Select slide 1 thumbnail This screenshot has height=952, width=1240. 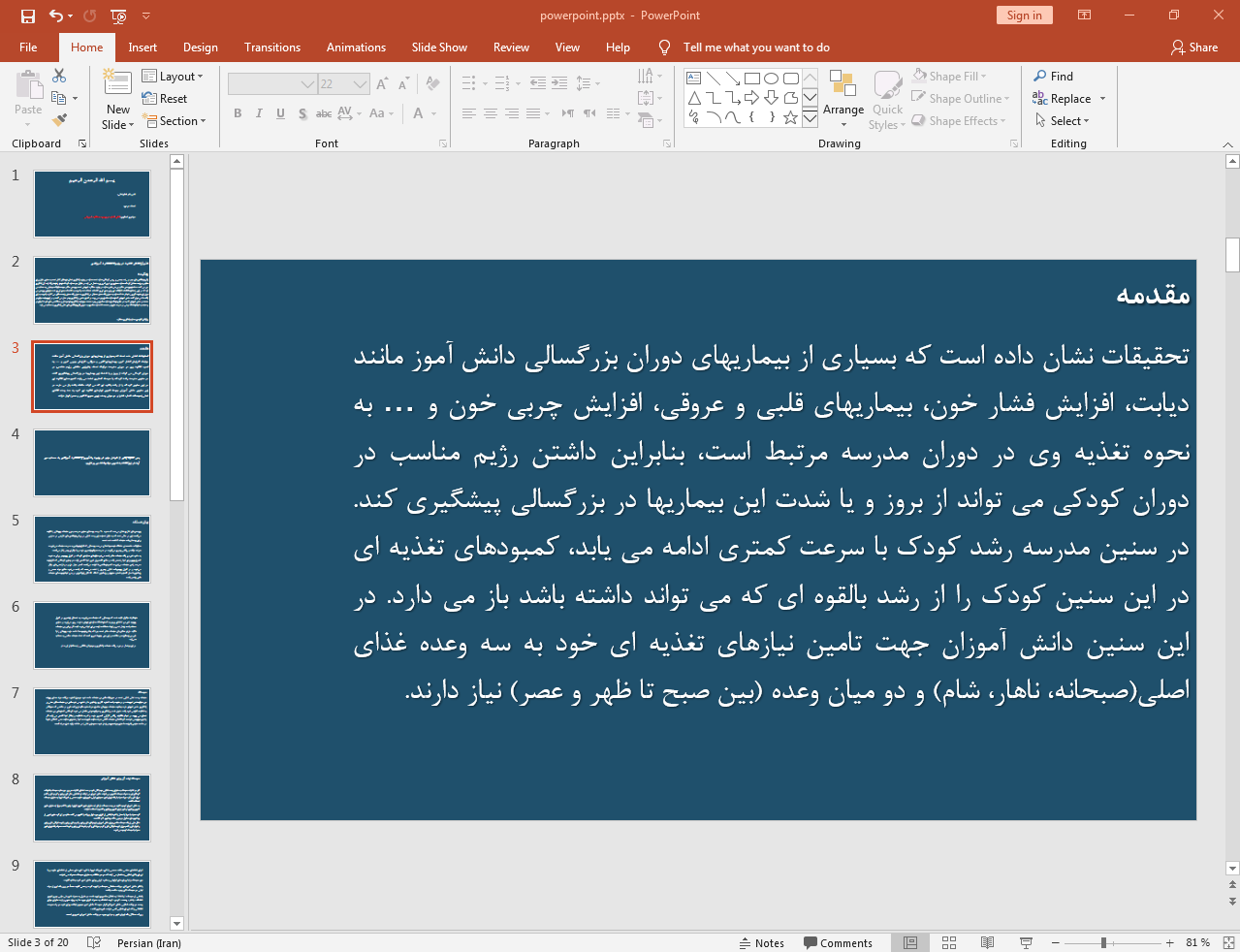pyautogui.click(x=92, y=204)
